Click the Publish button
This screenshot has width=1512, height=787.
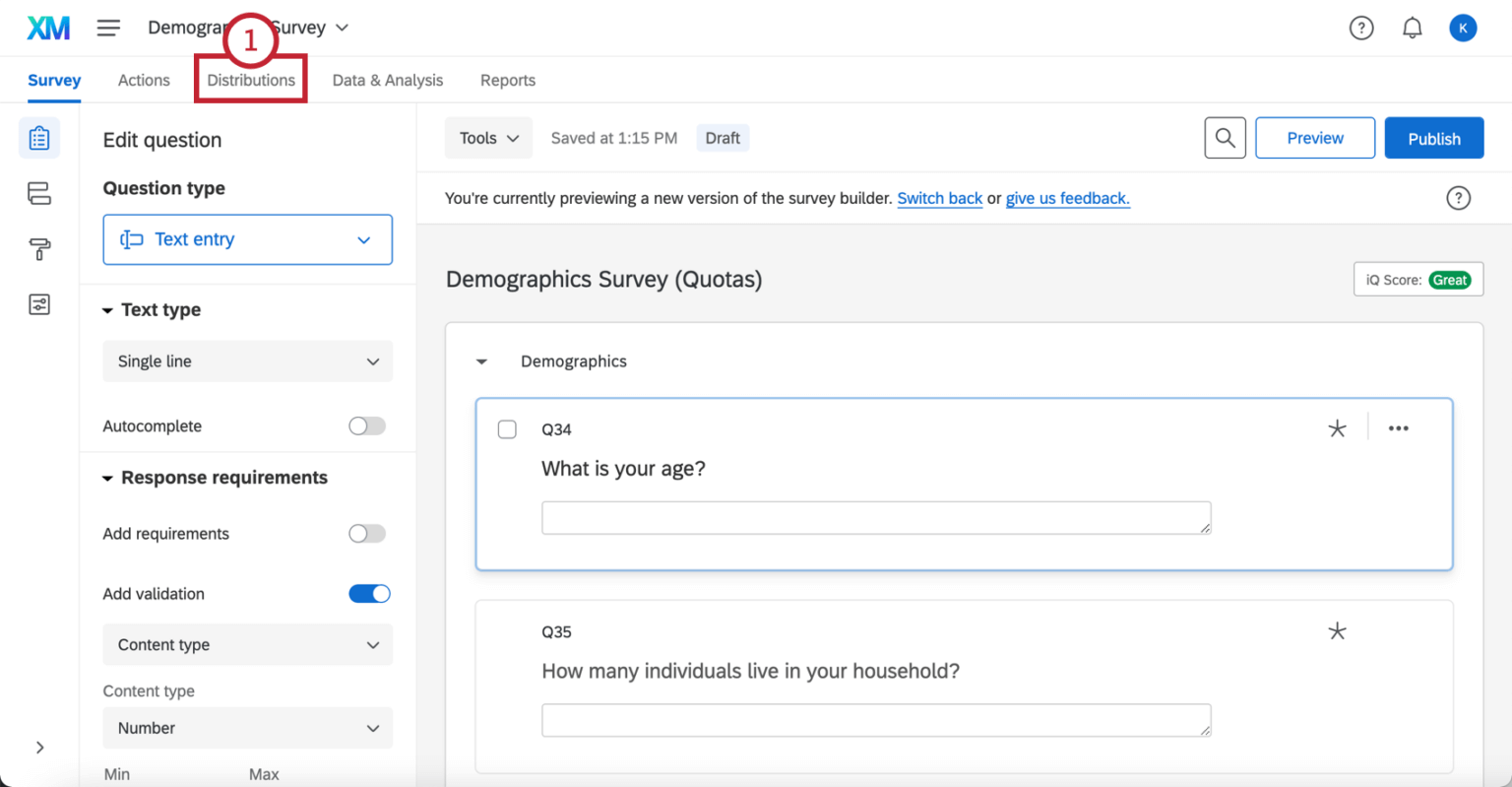point(1433,138)
